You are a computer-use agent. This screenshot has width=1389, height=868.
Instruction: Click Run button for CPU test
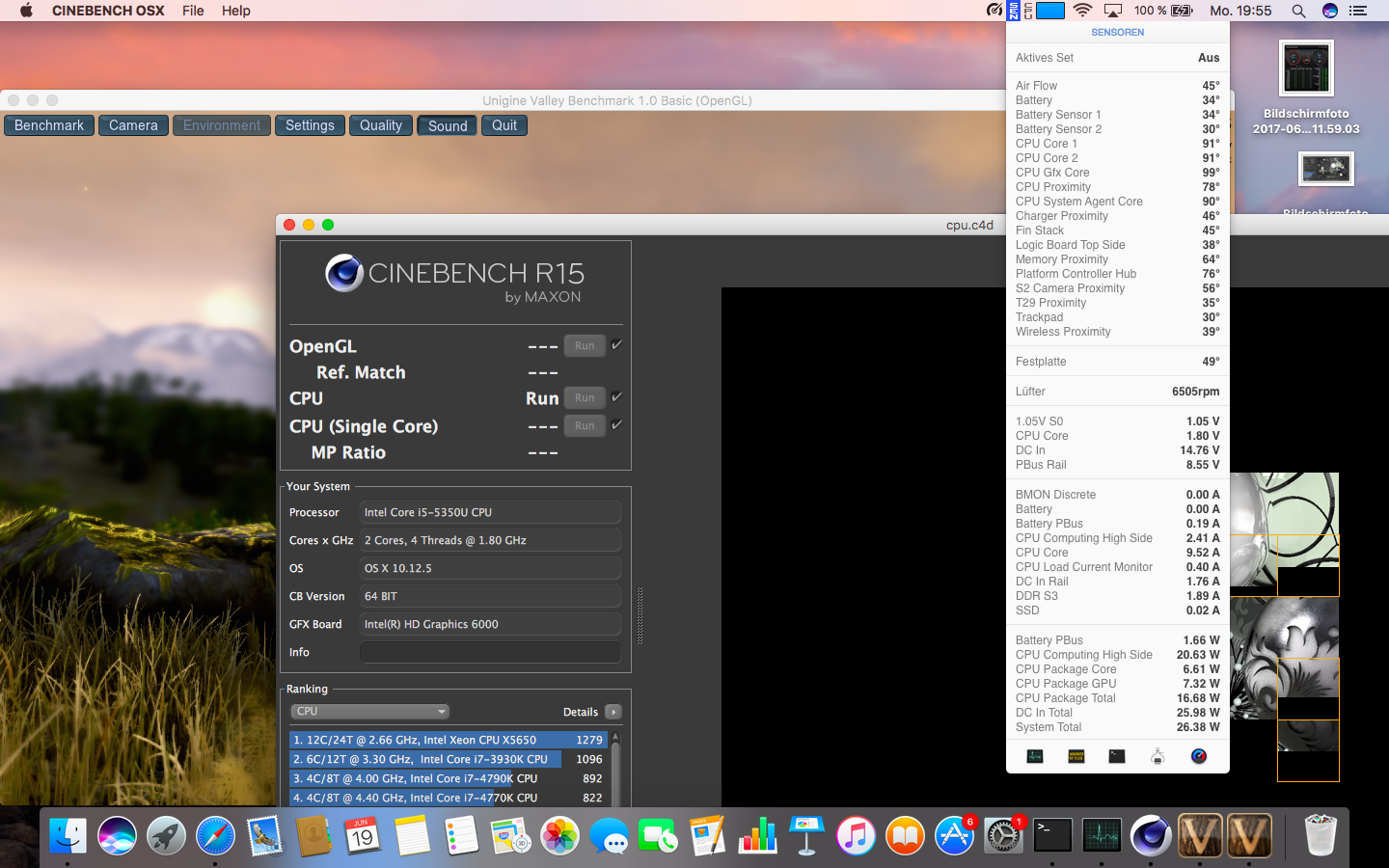[x=585, y=397]
